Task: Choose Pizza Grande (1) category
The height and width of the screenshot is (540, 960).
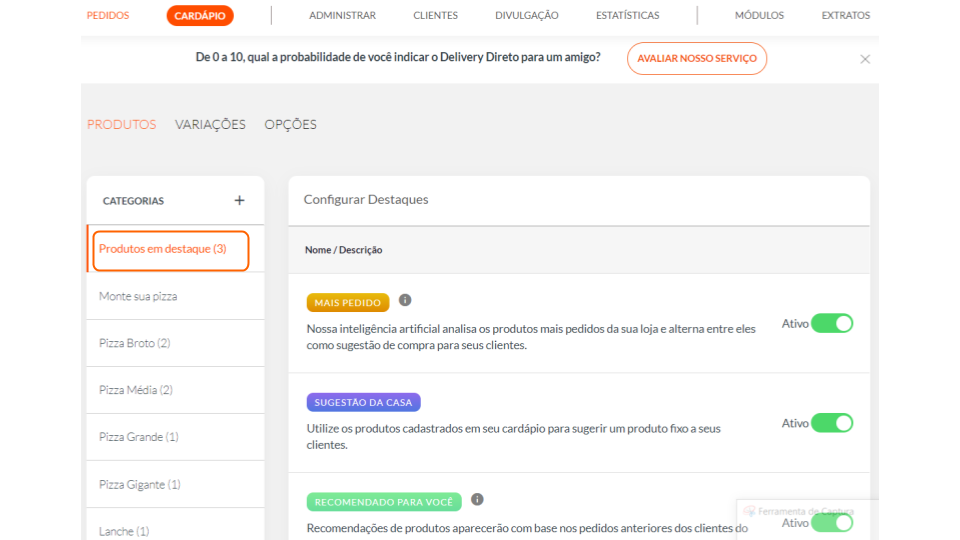Action: pyautogui.click(x=176, y=437)
